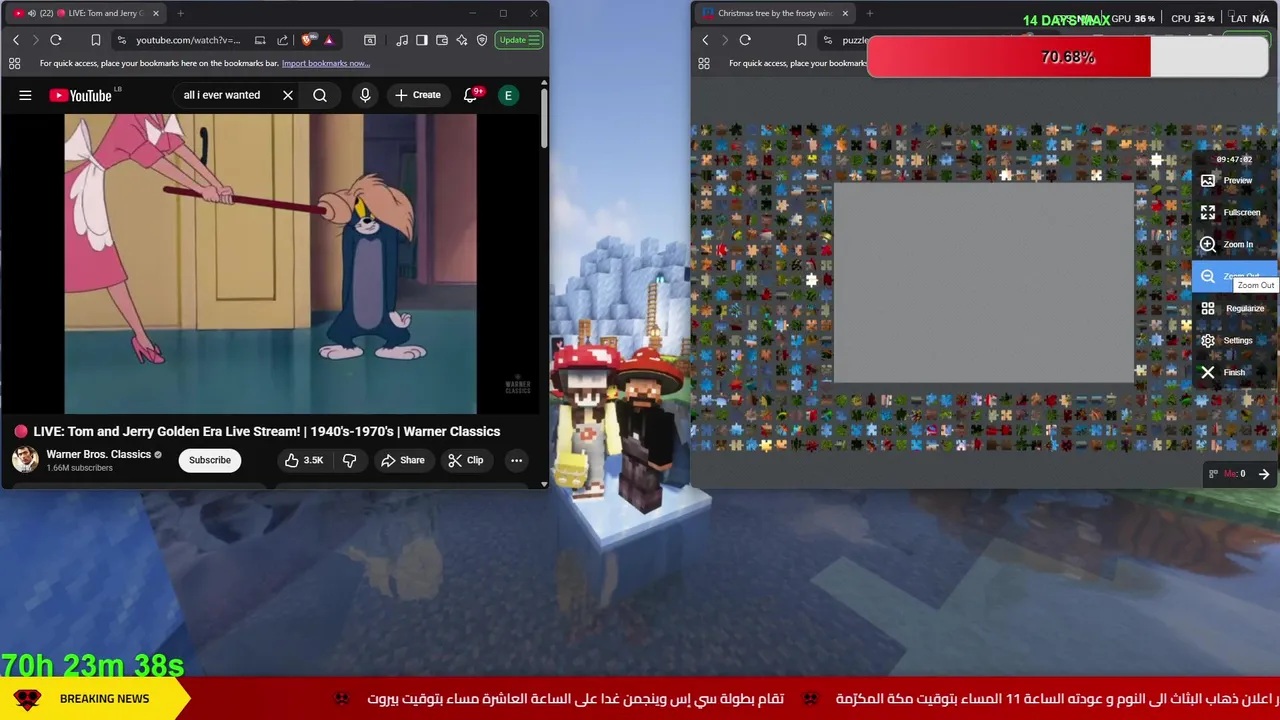Select the Christmas tree puzzle tab

pyautogui.click(x=775, y=13)
